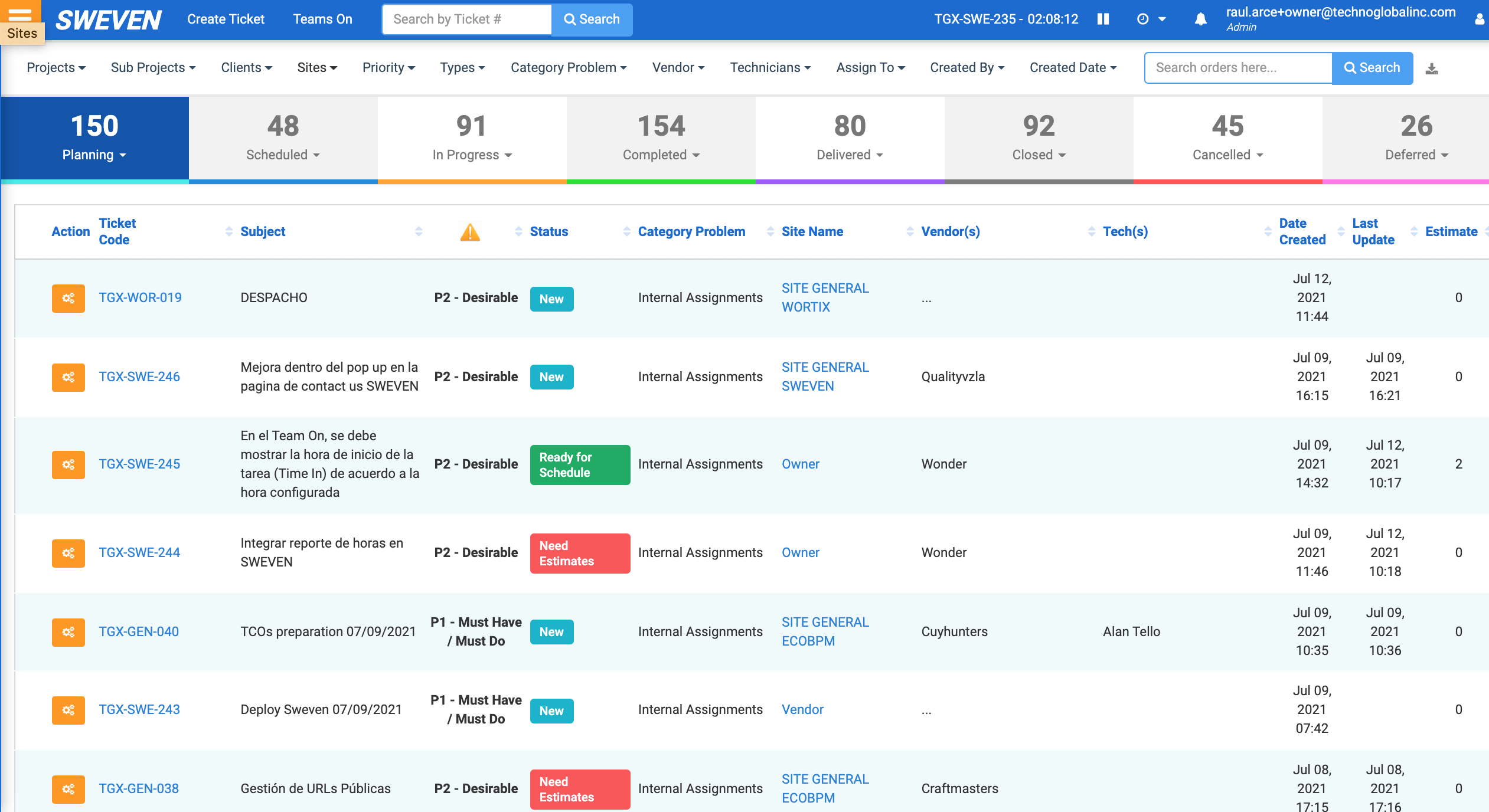Open Teams On in the top bar

322,19
